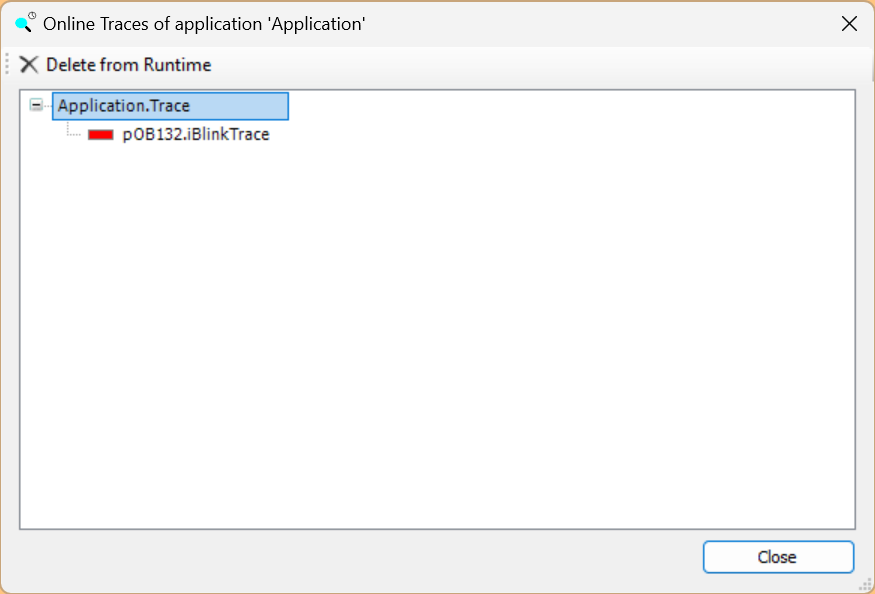
Task: Click the red color swatch of pOB132.iBlinkTrace
Action: tap(100, 135)
